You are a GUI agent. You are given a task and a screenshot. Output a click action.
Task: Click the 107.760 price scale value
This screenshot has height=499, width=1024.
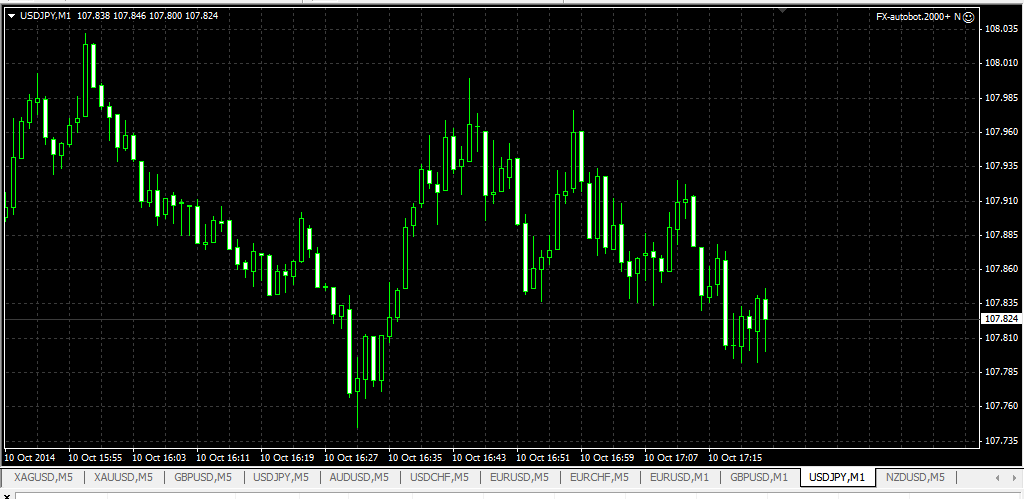click(x=1001, y=406)
